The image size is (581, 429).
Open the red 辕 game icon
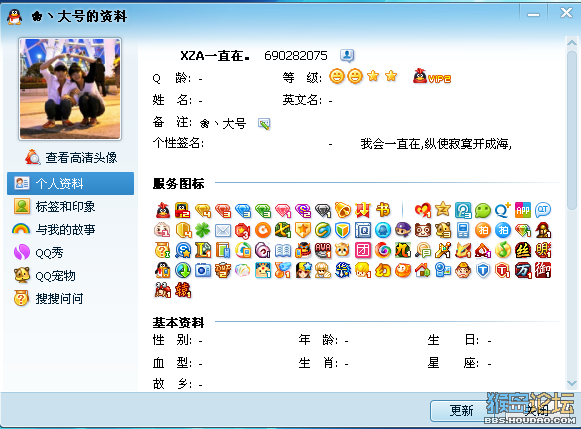(183, 290)
